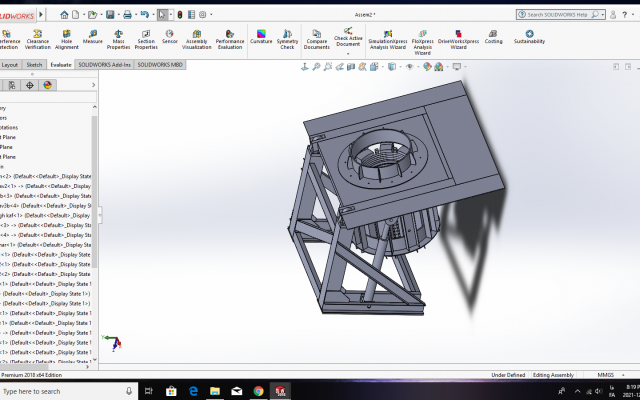
Task: Save the assembly with disk icon
Action: click(x=110, y=15)
